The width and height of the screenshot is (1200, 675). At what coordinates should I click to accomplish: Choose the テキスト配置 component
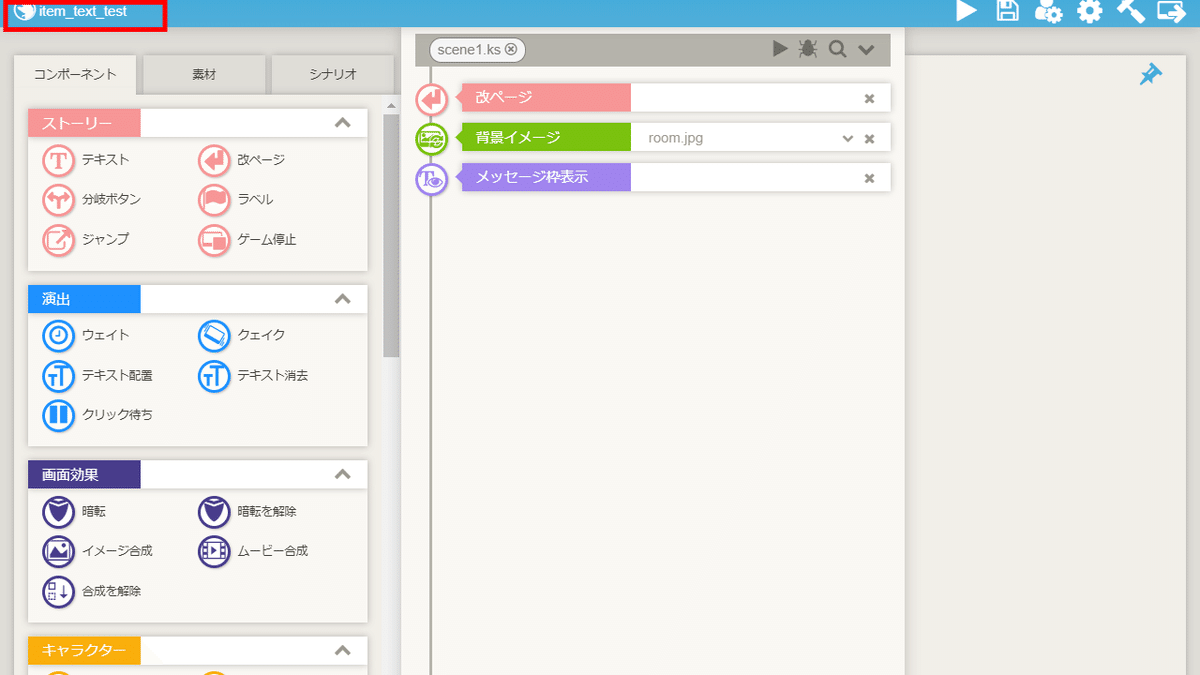[98, 376]
